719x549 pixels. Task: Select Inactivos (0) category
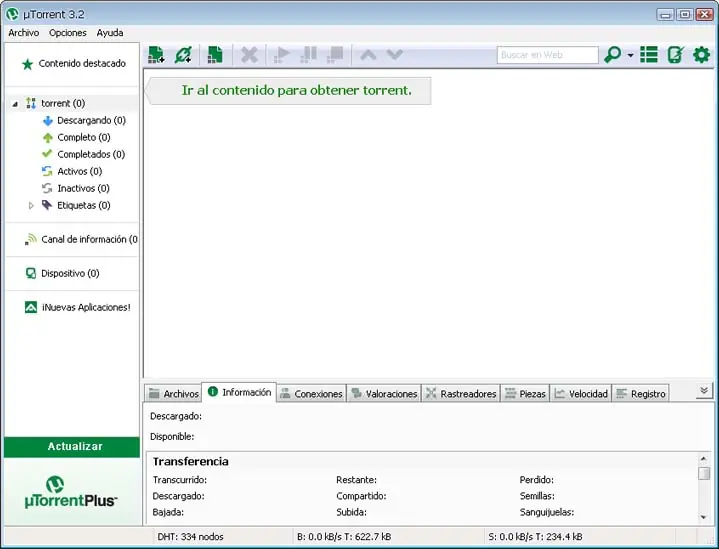(x=83, y=188)
